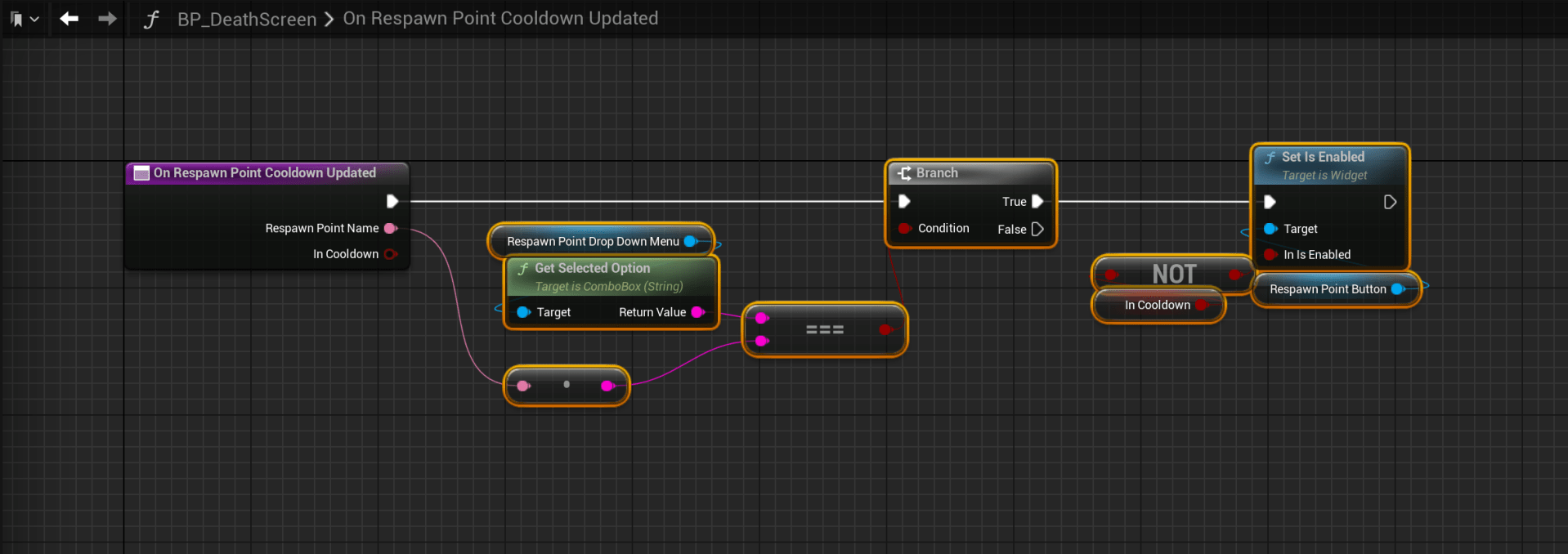Open the bookmarks dropdown in the breadcrumb bar
The width and height of the screenshot is (1568, 554).
coord(24,18)
